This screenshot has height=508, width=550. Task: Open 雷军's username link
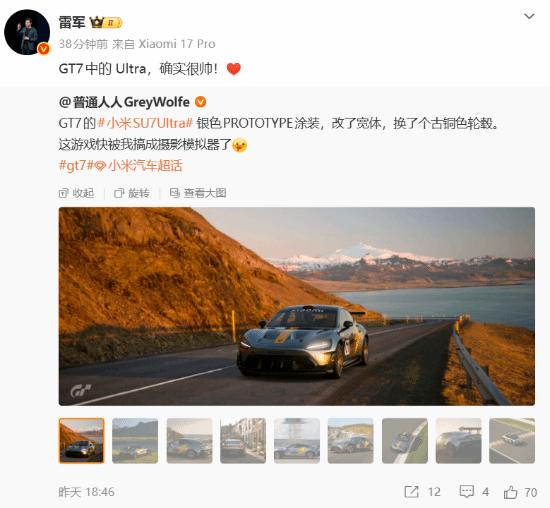(x=72, y=22)
